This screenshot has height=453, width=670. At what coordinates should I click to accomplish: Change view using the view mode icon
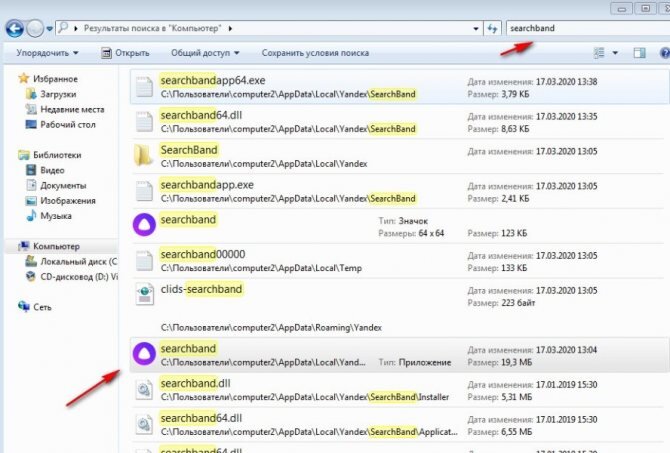coord(599,53)
